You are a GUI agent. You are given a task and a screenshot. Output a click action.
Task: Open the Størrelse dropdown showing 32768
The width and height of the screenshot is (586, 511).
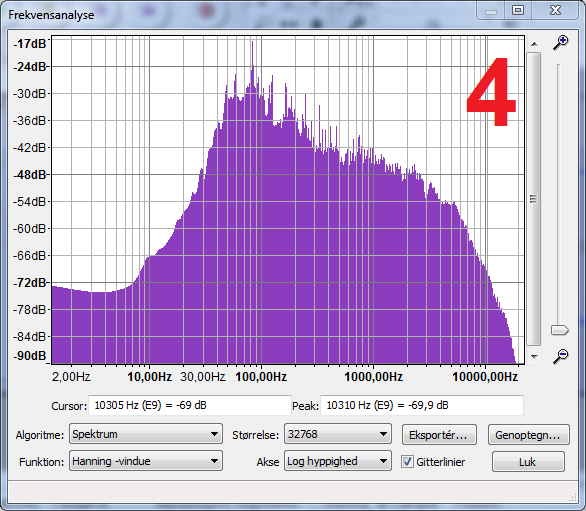click(337, 434)
